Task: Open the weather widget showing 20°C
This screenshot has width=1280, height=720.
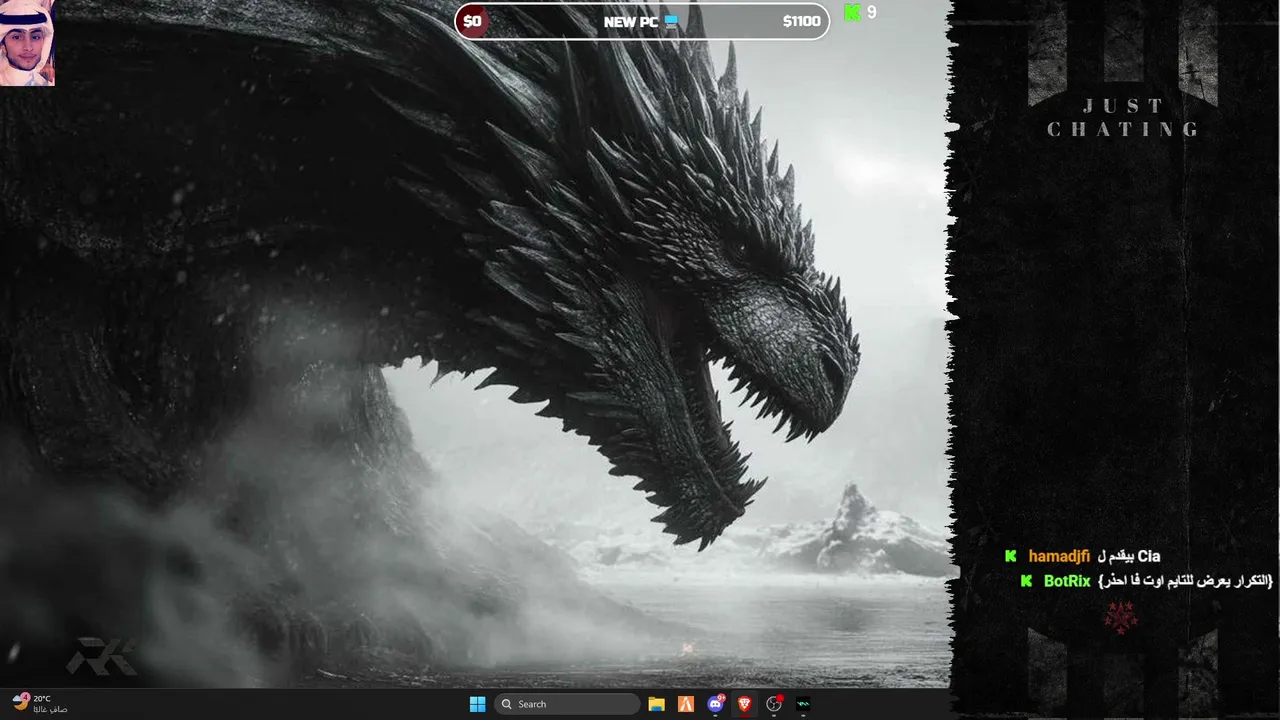Action: [40, 703]
